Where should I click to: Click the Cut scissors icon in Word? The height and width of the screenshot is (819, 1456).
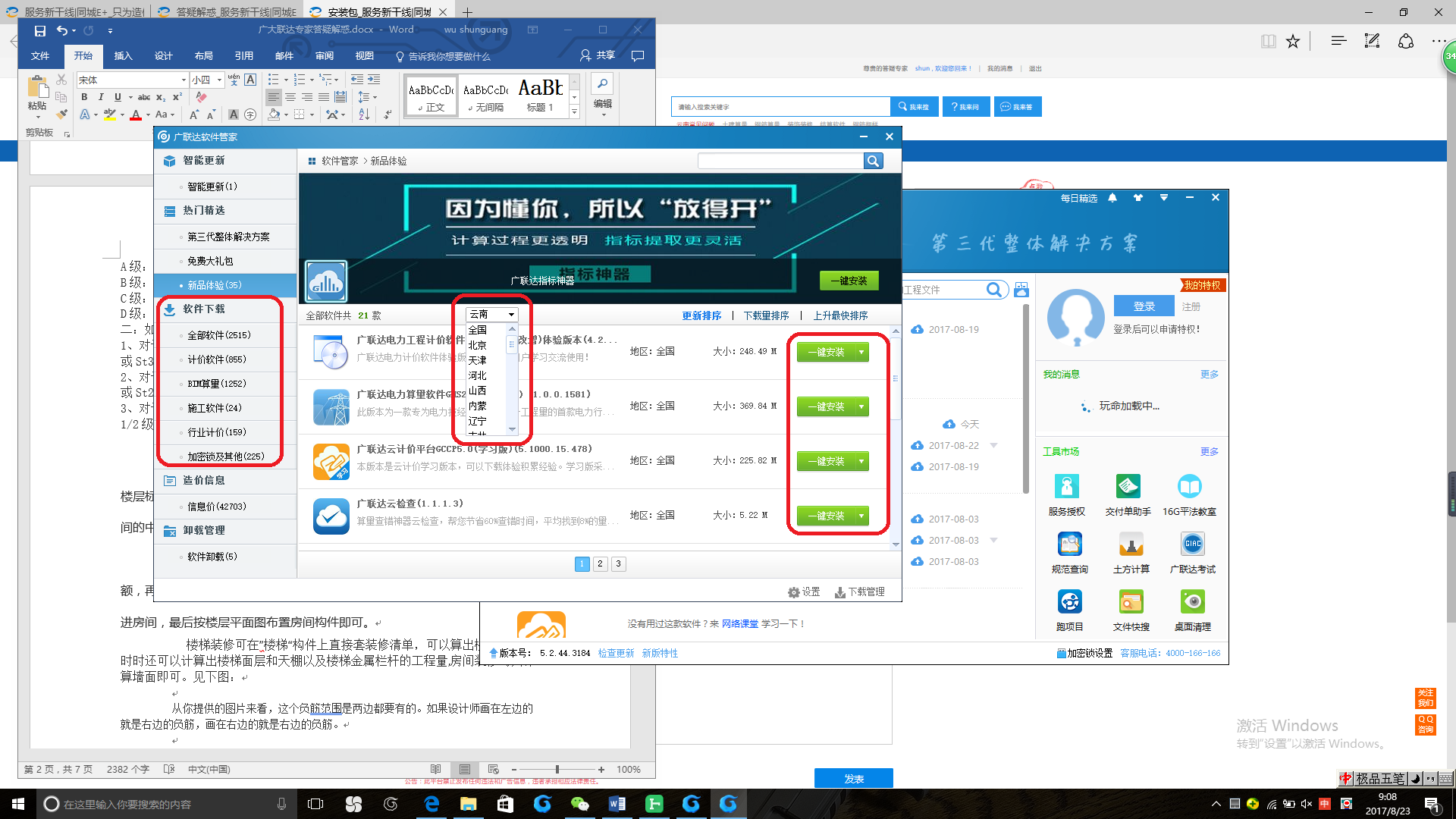pos(61,80)
